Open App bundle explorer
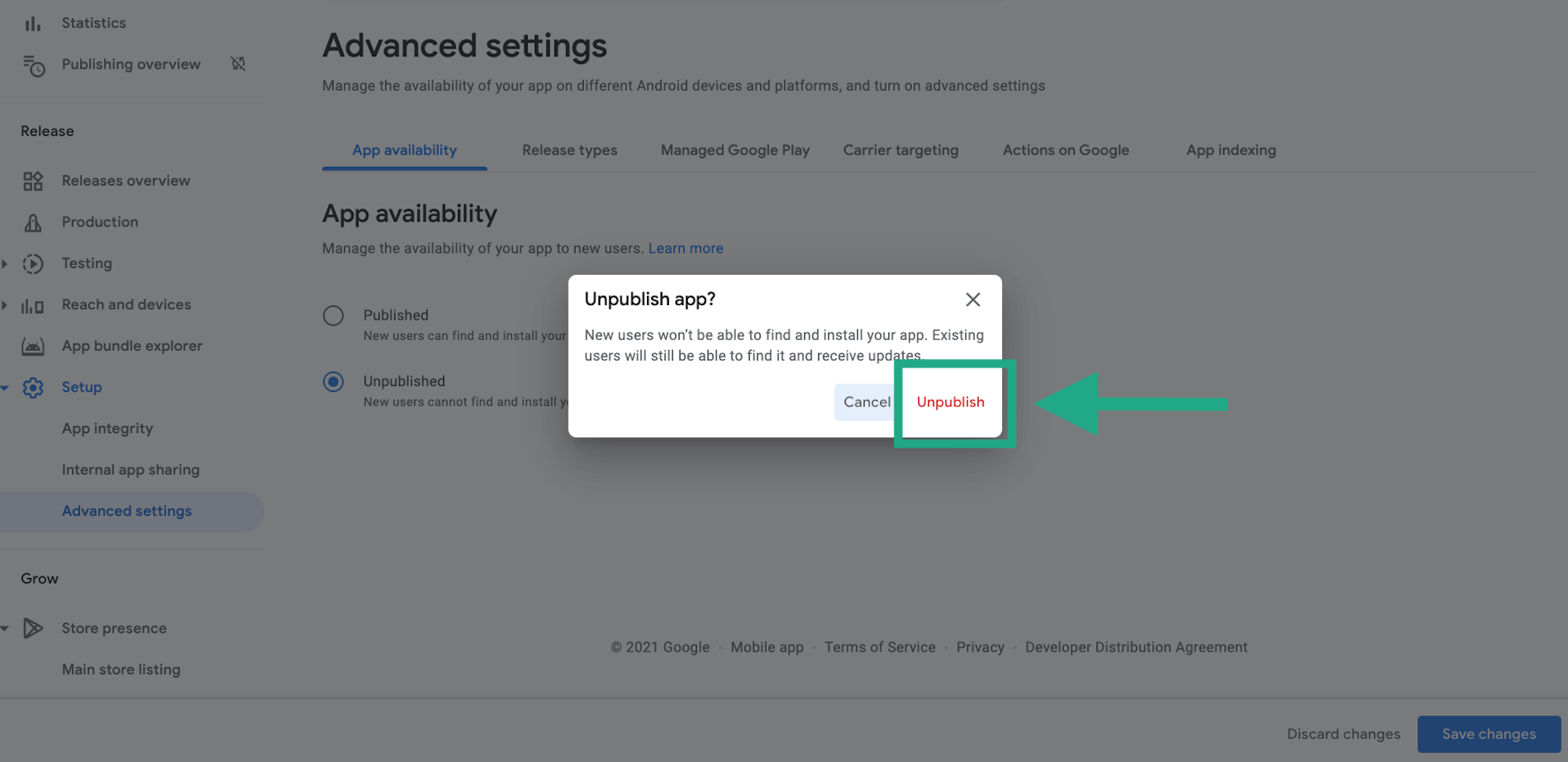Image resolution: width=1568 pixels, height=762 pixels. pyautogui.click(x=131, y=346)
